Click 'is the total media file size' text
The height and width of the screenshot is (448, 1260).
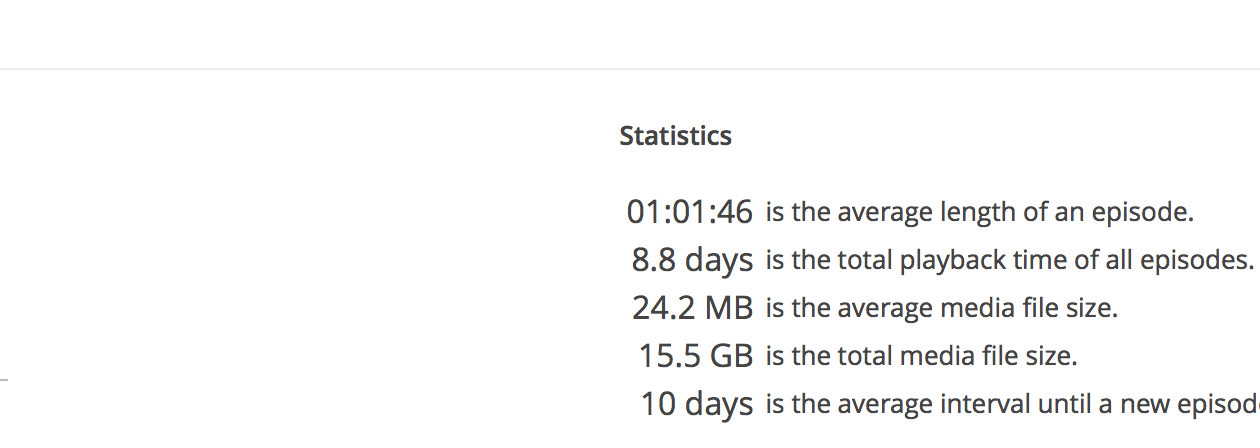921,356
